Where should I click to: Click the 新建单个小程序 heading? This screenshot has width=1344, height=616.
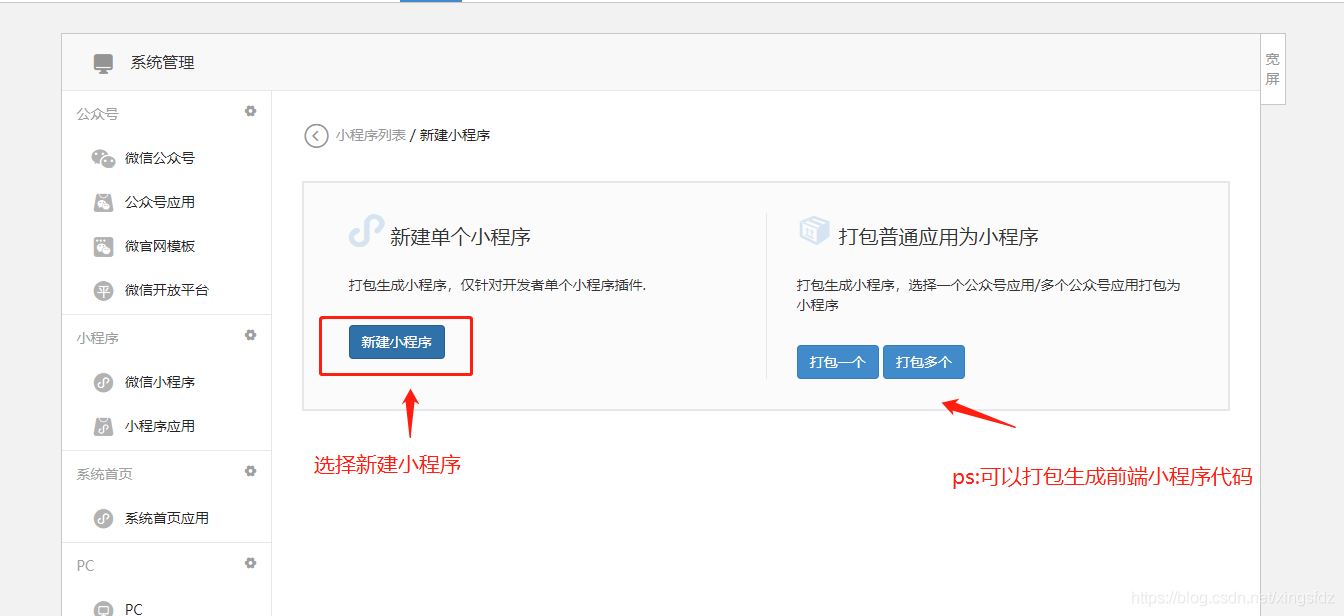point(460,237)
